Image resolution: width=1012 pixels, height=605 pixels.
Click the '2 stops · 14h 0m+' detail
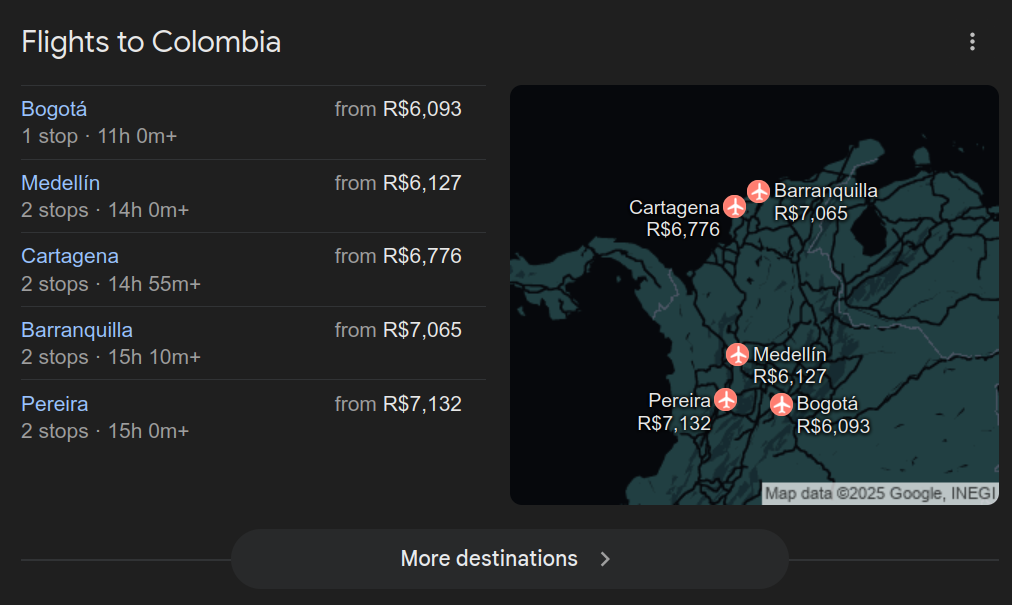[x=105, y=210]
